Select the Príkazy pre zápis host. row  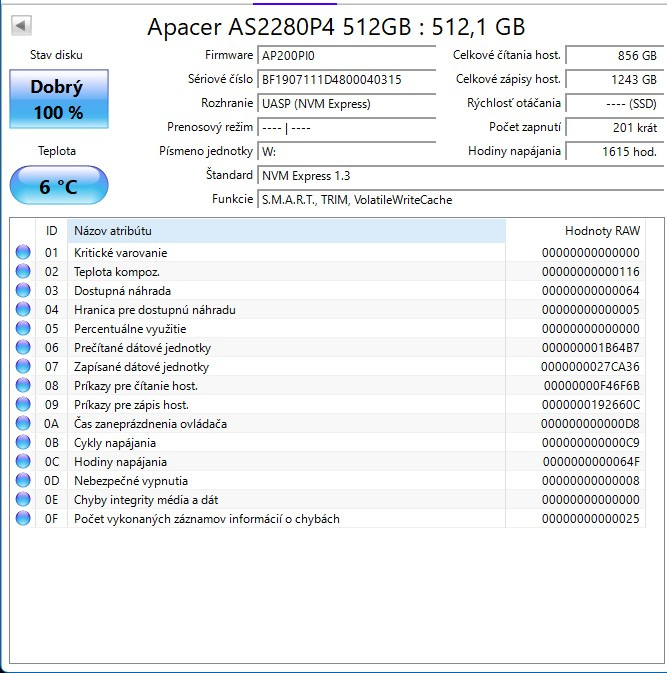point(327,404)
